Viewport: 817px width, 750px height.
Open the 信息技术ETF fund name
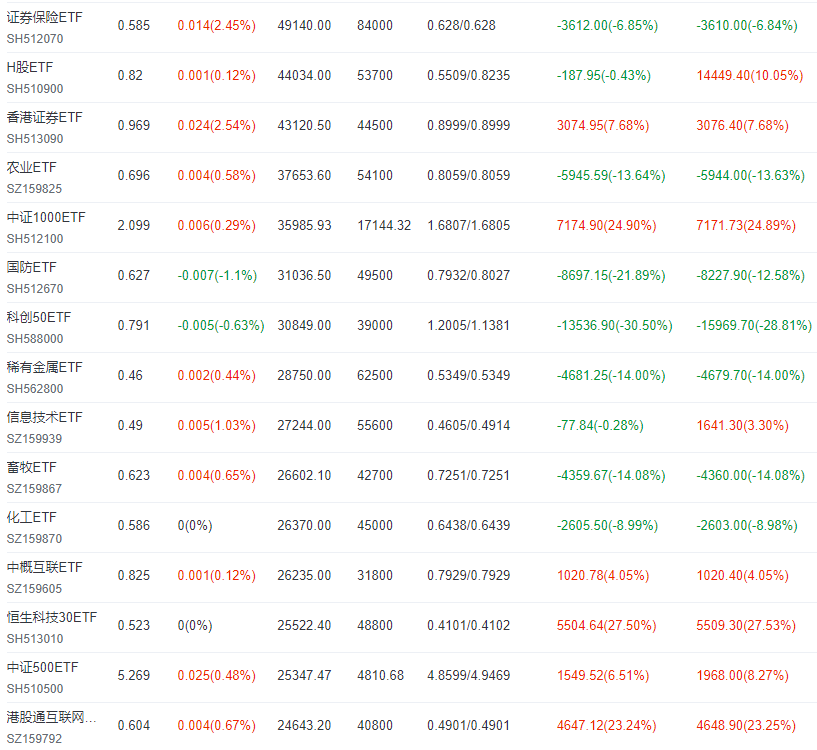(x=44, y=417)
